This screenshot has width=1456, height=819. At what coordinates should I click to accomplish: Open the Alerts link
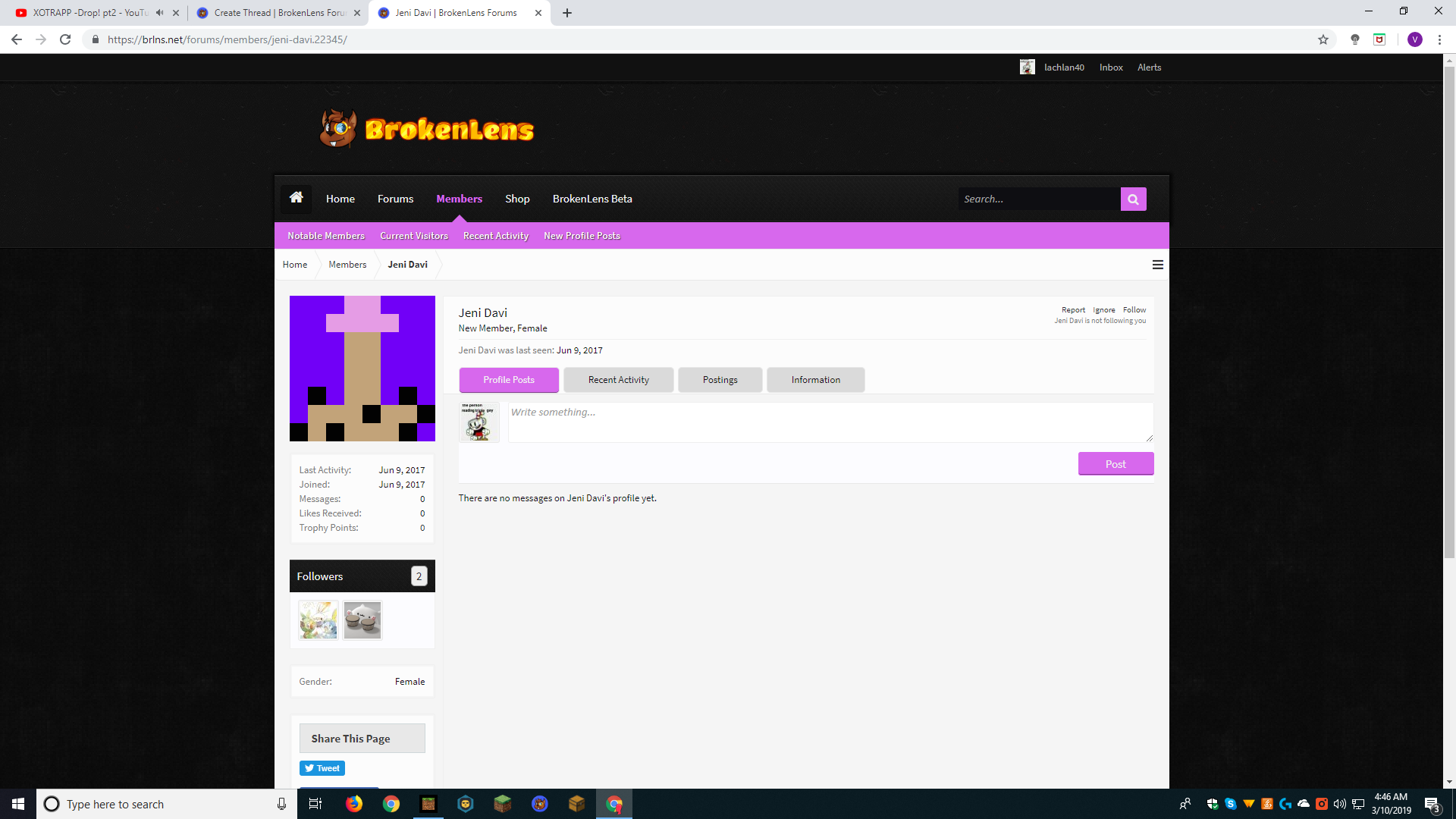click(1149, 67)
